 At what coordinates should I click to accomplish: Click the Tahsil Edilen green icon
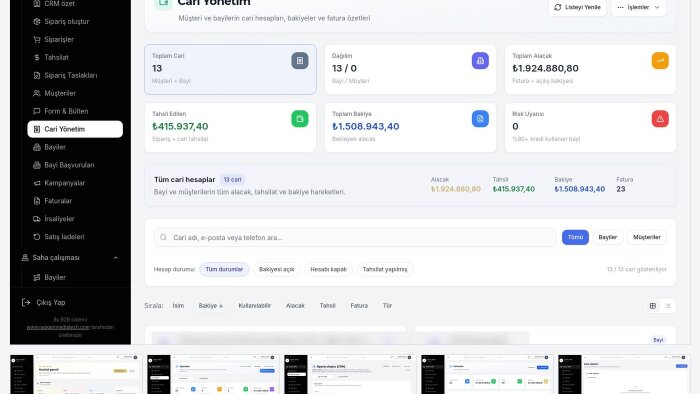(300, 119)
